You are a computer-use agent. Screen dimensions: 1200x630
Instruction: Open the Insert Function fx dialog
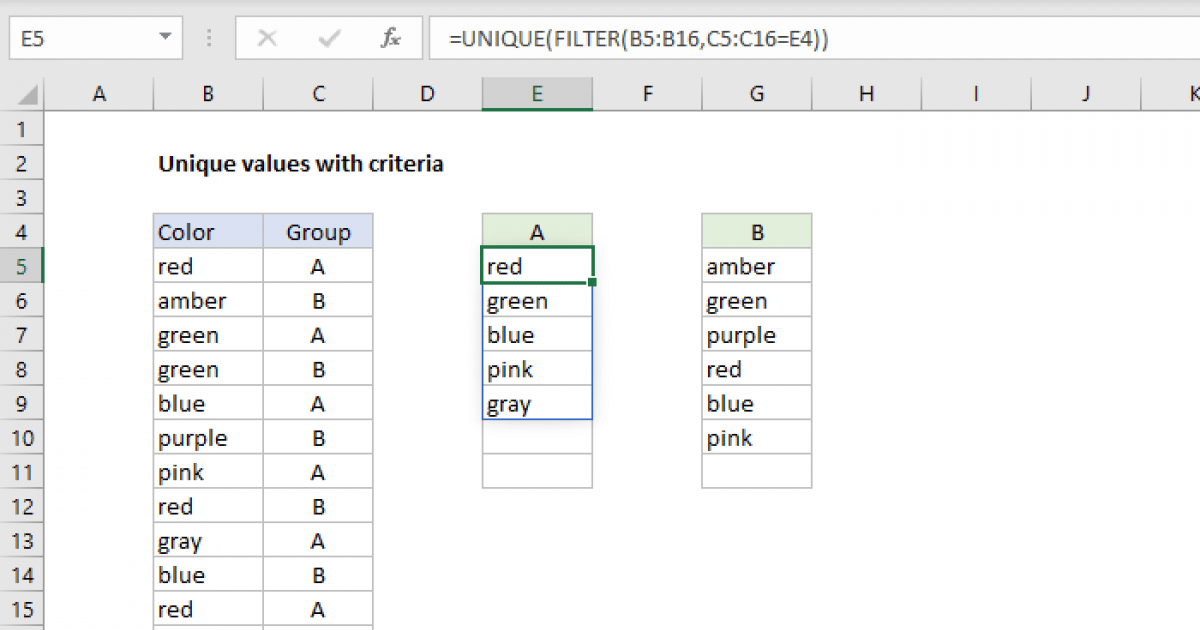point(391,39)
